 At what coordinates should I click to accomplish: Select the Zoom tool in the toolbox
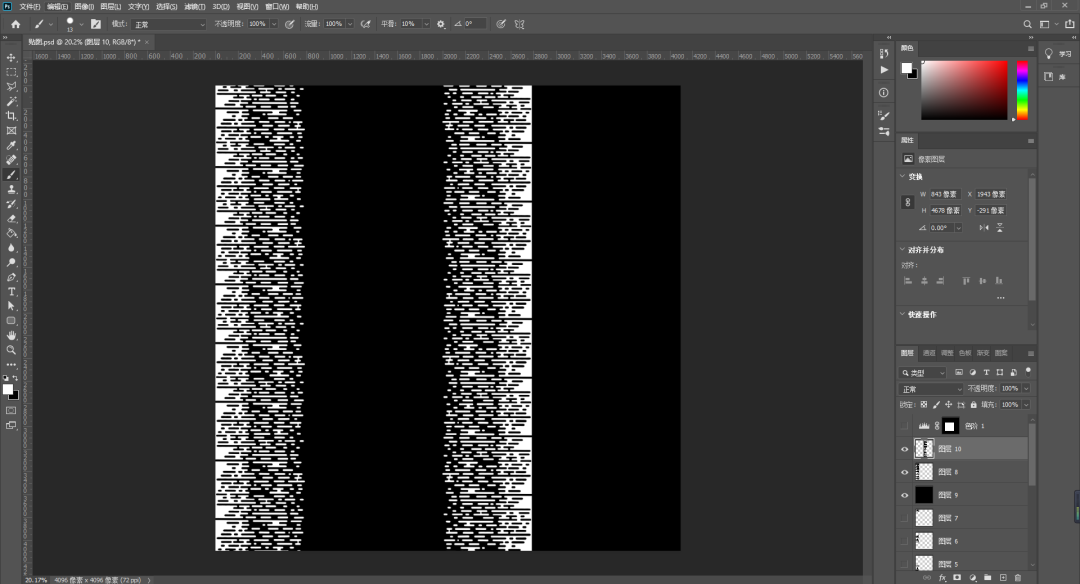click(x=11, y=350)
